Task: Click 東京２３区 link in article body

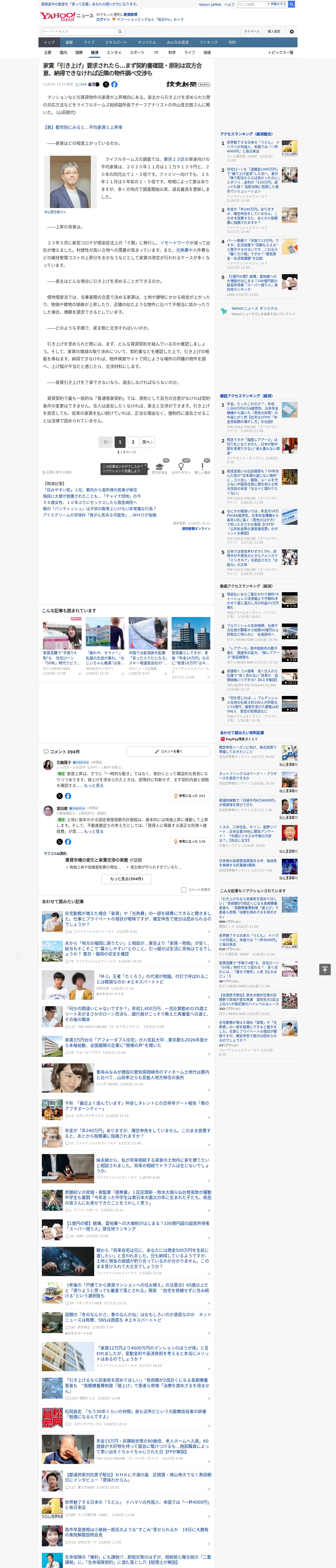Action: coord(174,159)
